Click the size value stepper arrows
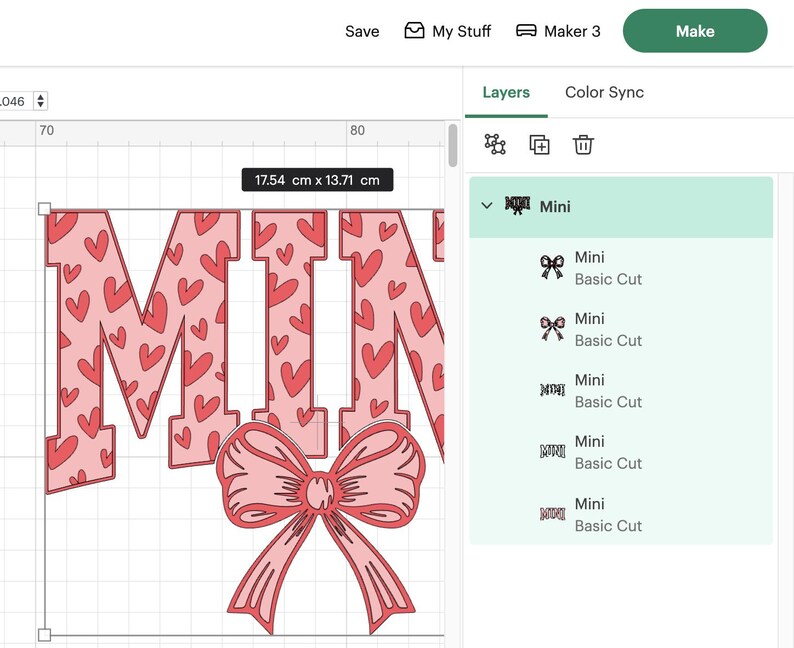The image size is (794, 648). (x=41, y=101)
